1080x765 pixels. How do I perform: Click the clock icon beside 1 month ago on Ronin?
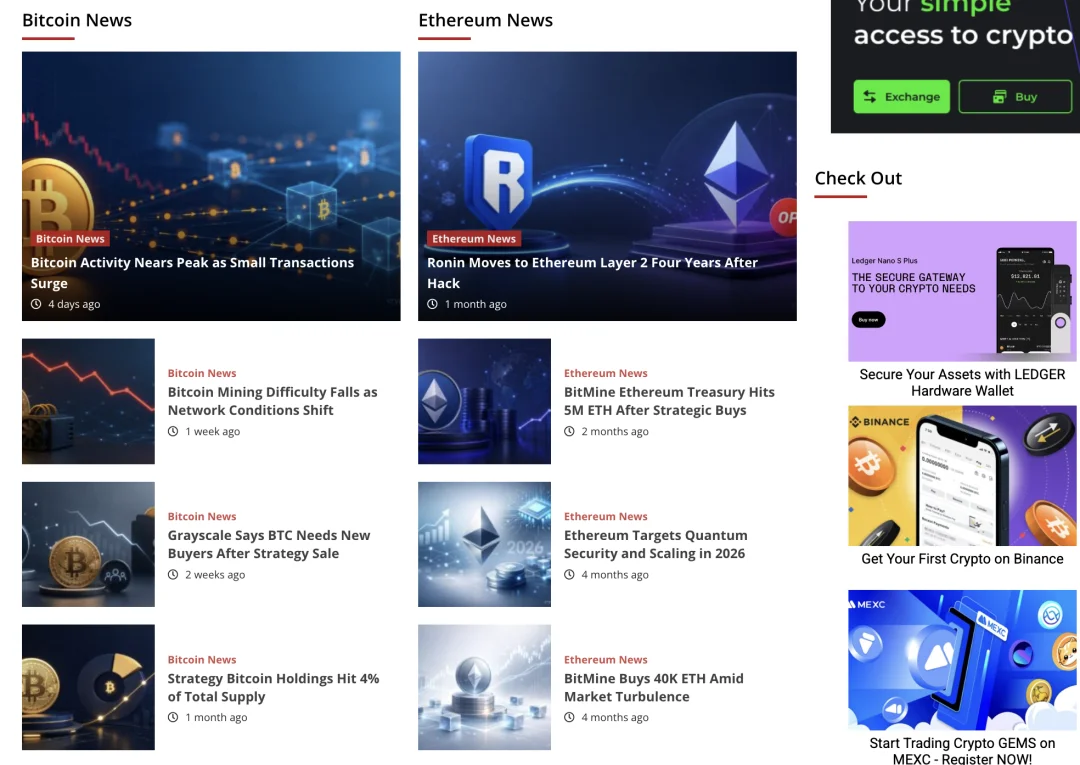pos(432,304)
